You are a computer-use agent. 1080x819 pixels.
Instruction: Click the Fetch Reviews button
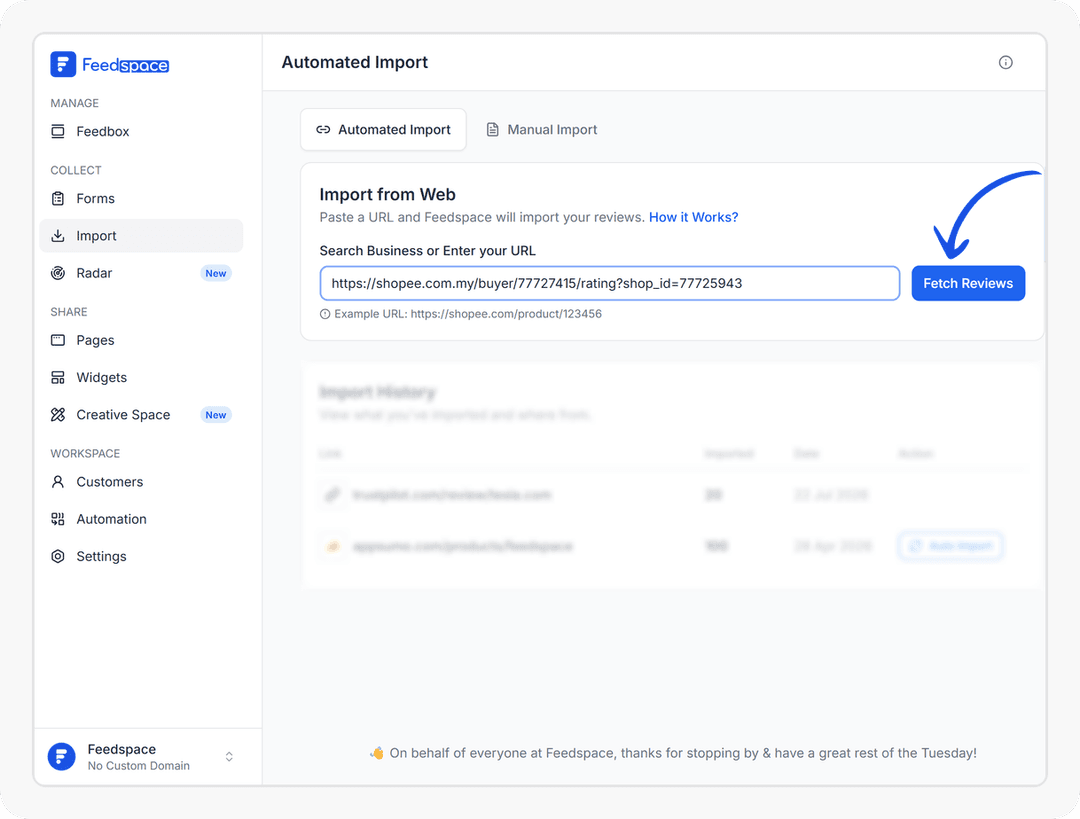(968, 283)
